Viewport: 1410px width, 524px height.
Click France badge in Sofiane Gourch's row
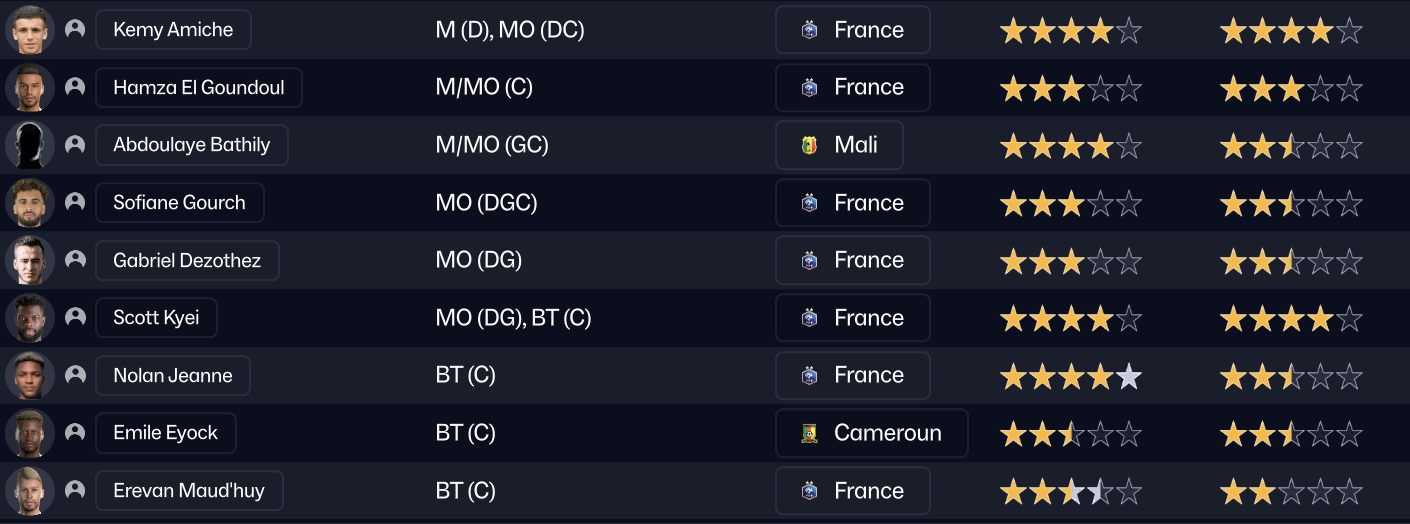point(810,203)
